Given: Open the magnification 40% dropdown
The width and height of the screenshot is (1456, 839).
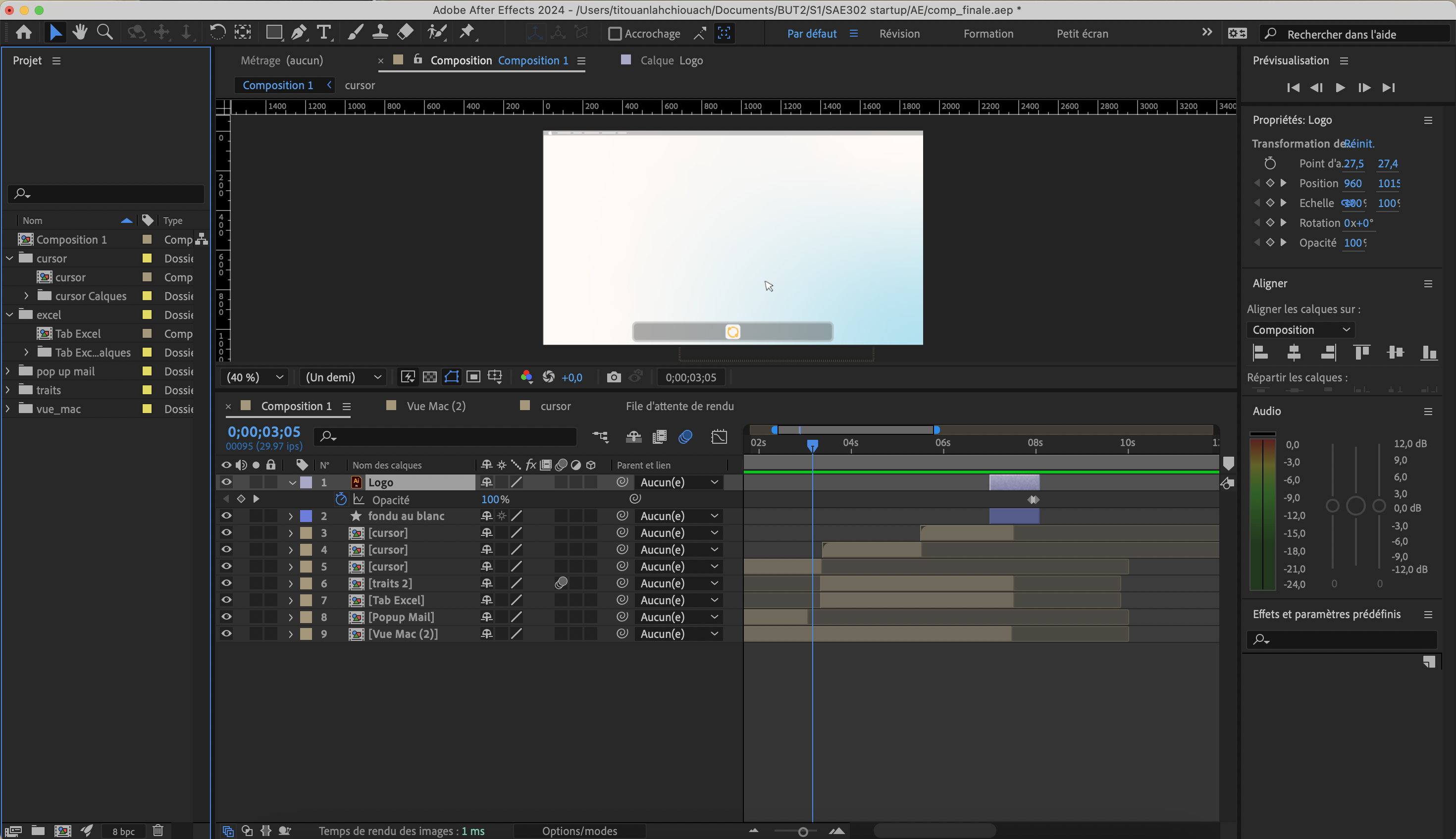Looking at the screenshot, I should (x=254, y=377).
